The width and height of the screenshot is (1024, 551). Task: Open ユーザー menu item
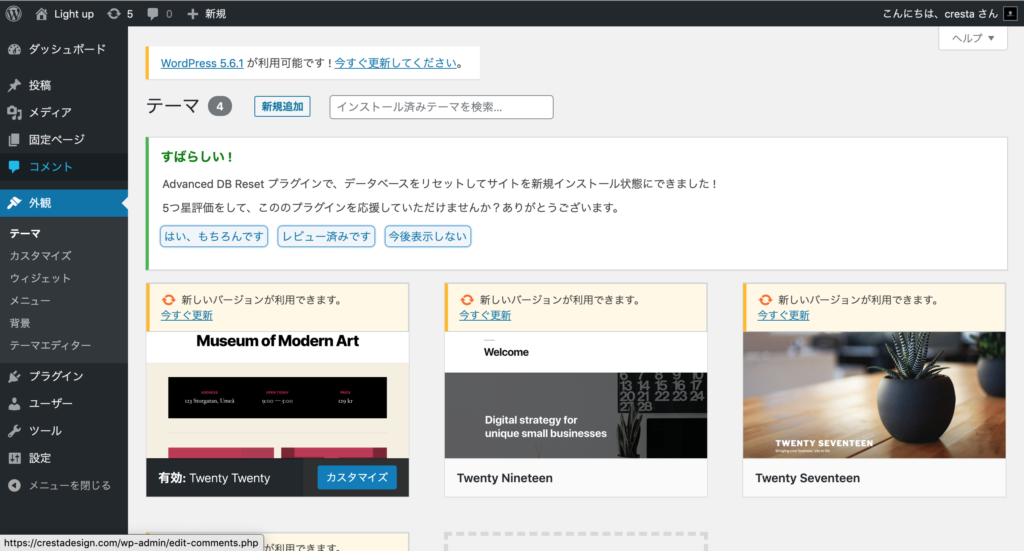click(x=64, y=403)
